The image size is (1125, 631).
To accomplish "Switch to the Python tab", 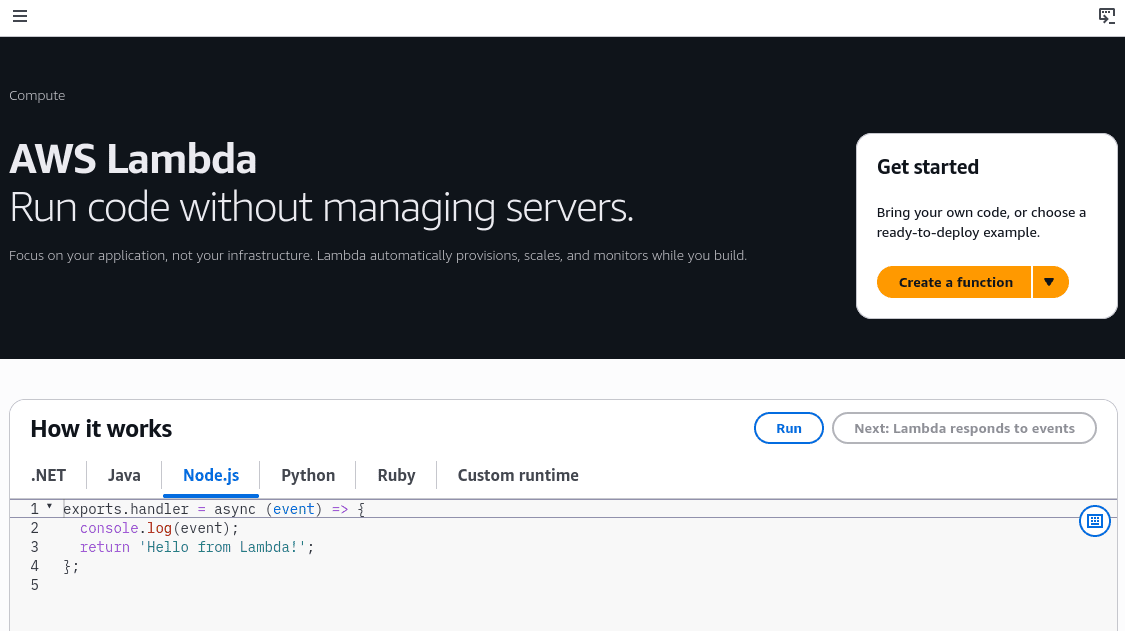I will (308, 475).
